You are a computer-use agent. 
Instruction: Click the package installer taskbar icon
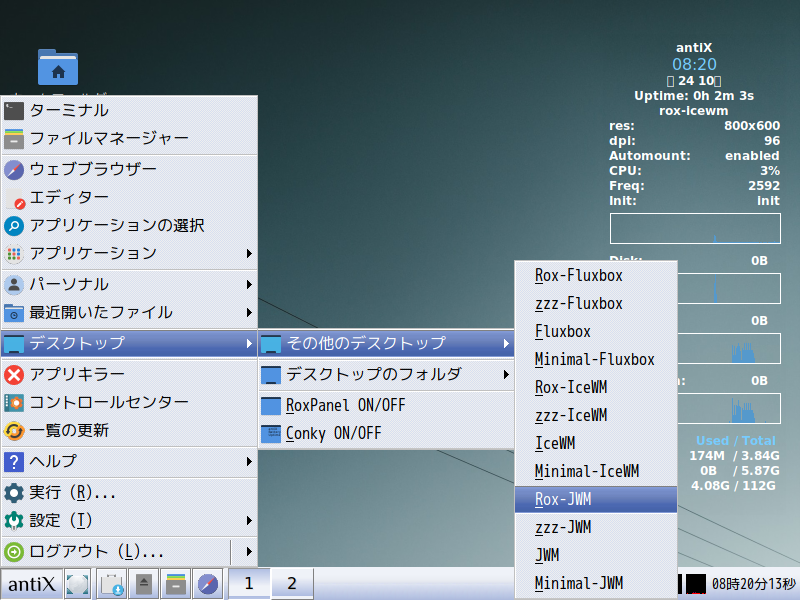coord(112,584)
